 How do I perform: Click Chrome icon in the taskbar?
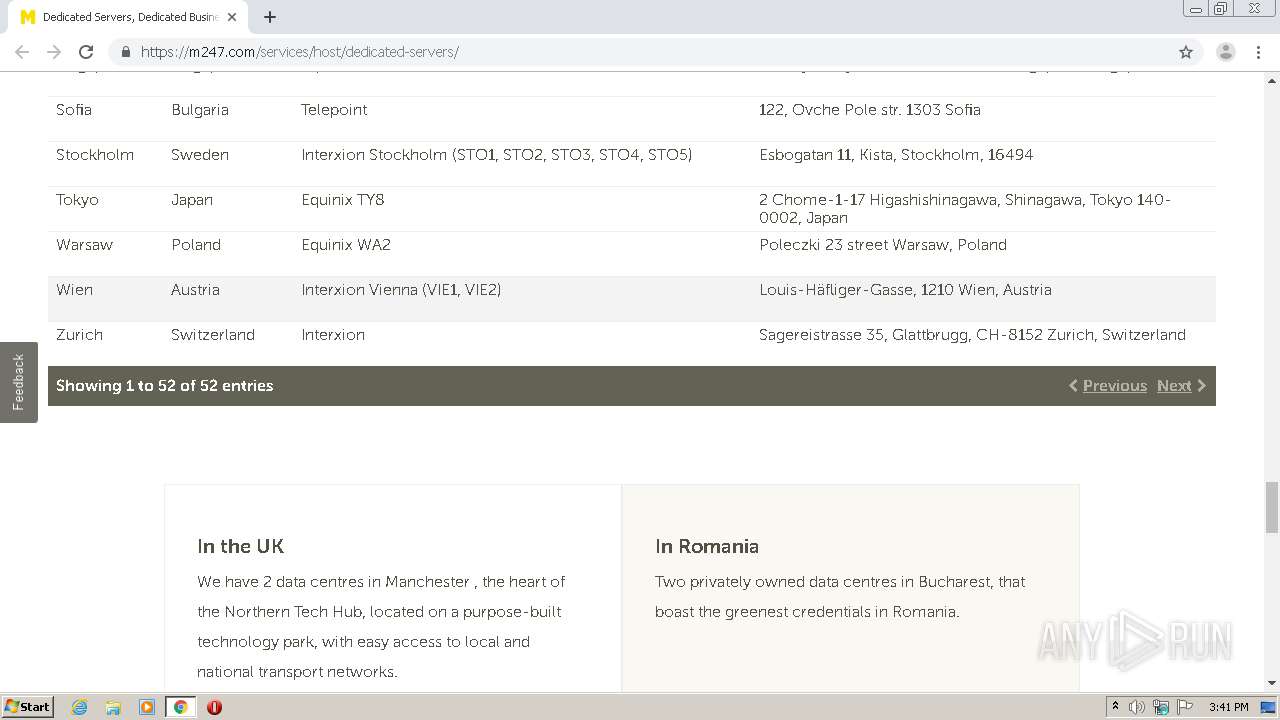click(180, 707)
